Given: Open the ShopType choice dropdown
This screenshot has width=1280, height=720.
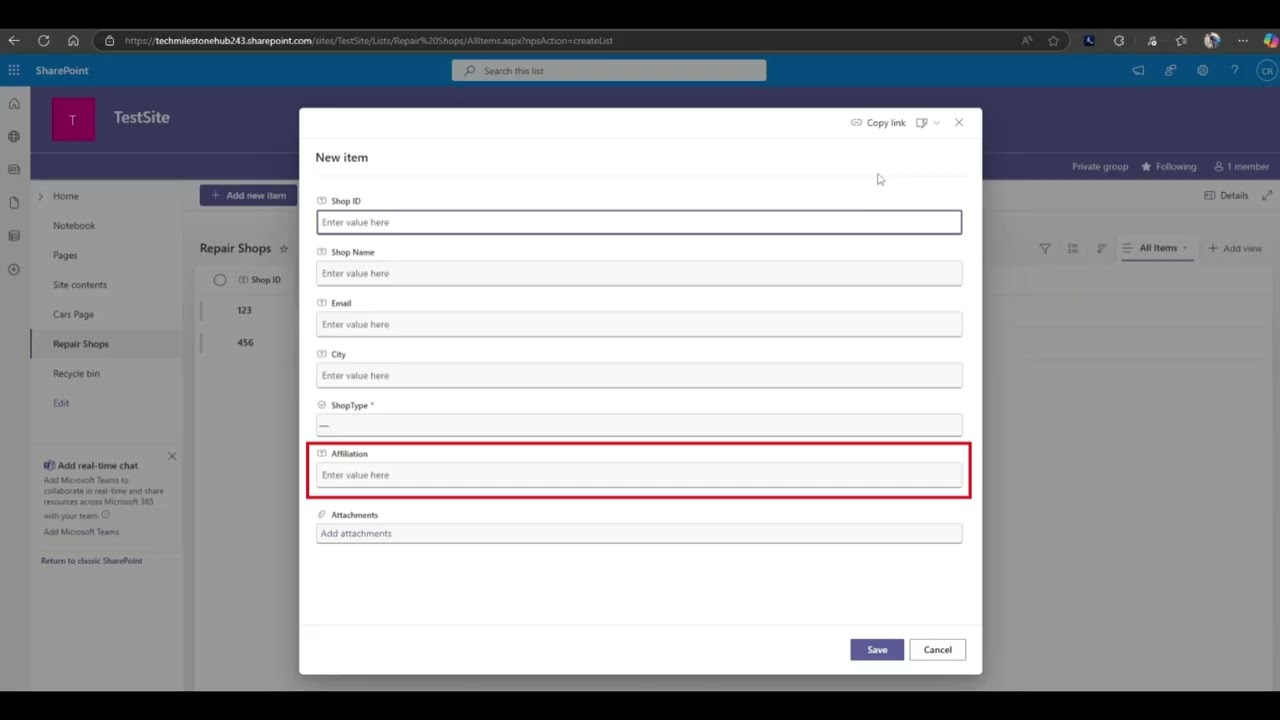Looking at the screenshot, I should coord(639,425).
